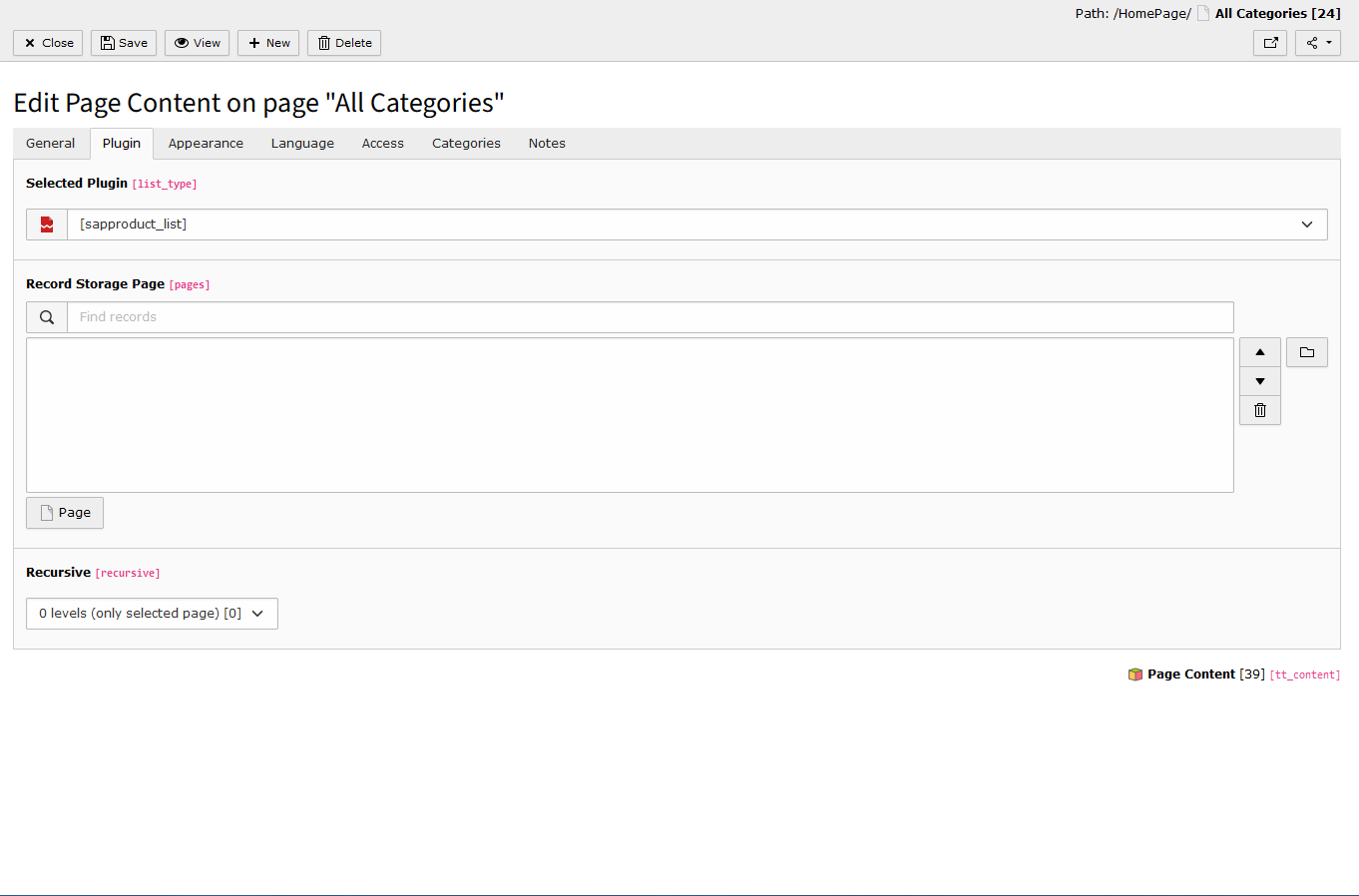Viewport: 1359px width, 896px height.
Task: Create a new record with New button
Action: pos(268,43)
